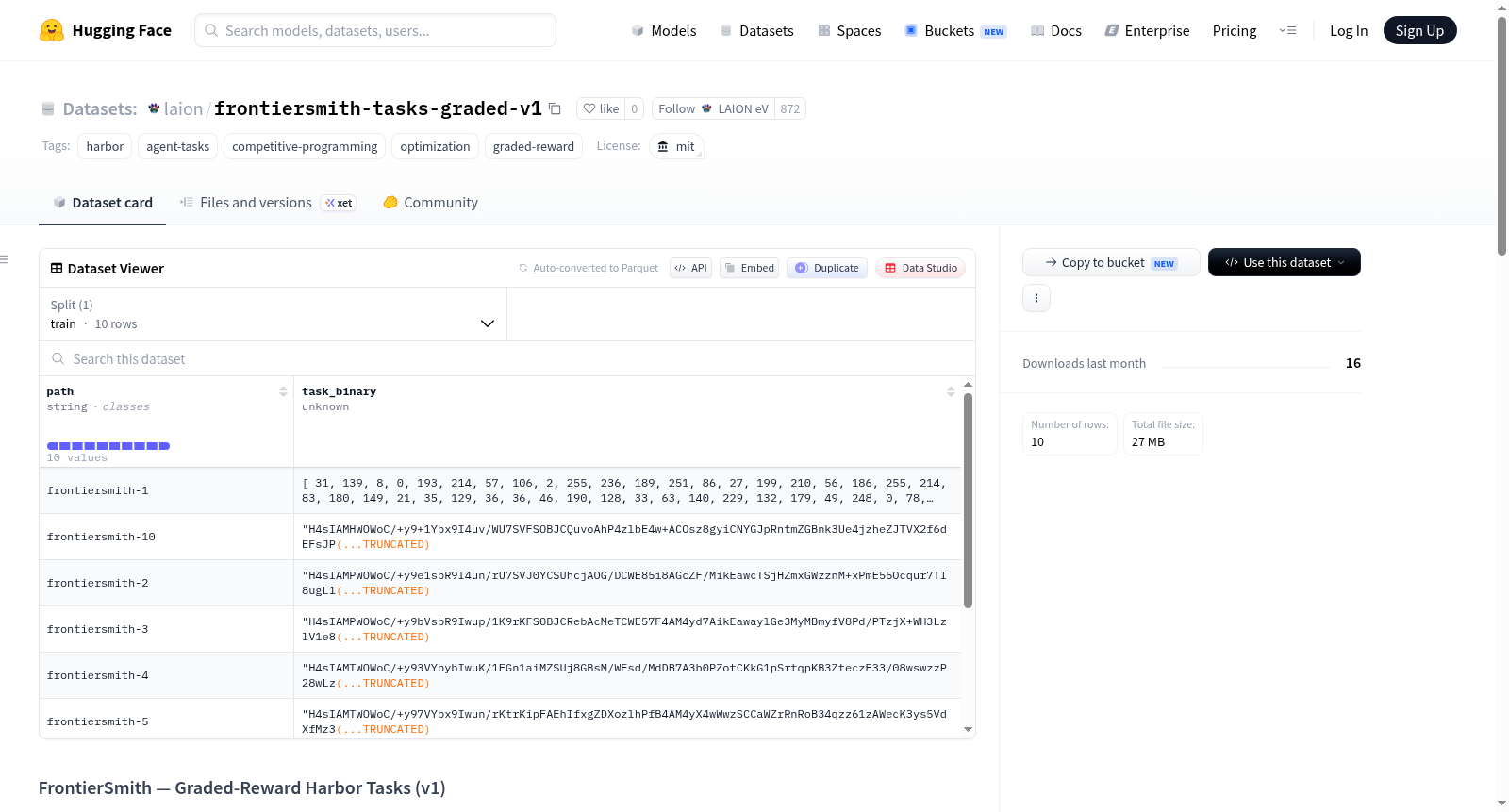
Task: Expand the Split train dropdown
Action: point(274,314)
